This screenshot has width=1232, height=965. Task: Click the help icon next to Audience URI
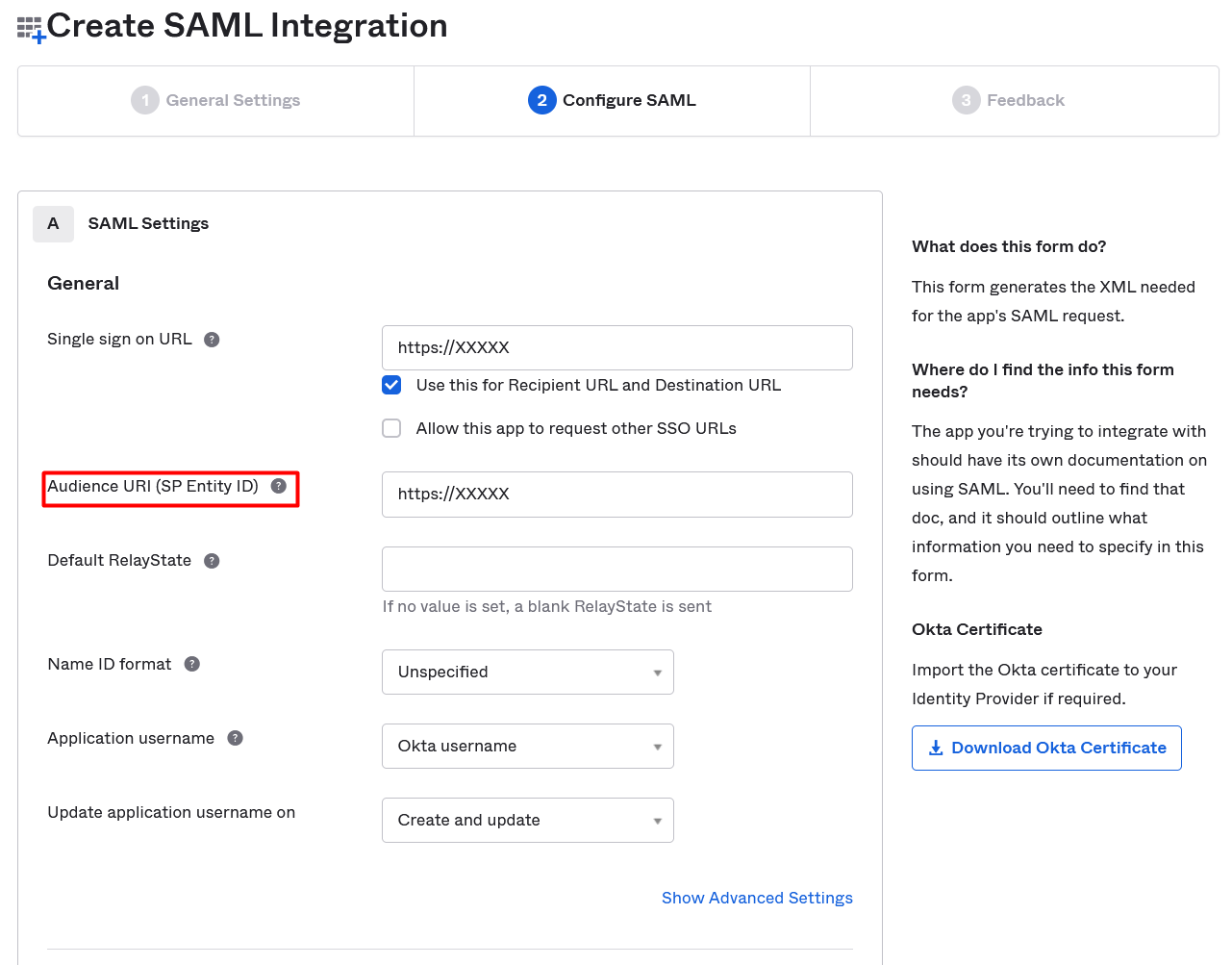click(279, 486)
